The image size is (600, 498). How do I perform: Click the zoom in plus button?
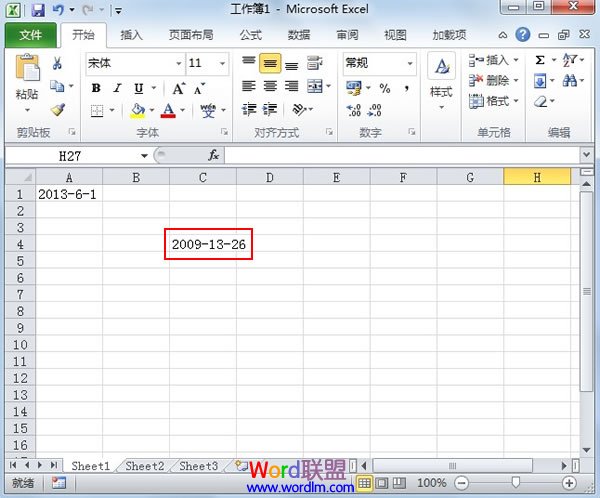(569, 483)
